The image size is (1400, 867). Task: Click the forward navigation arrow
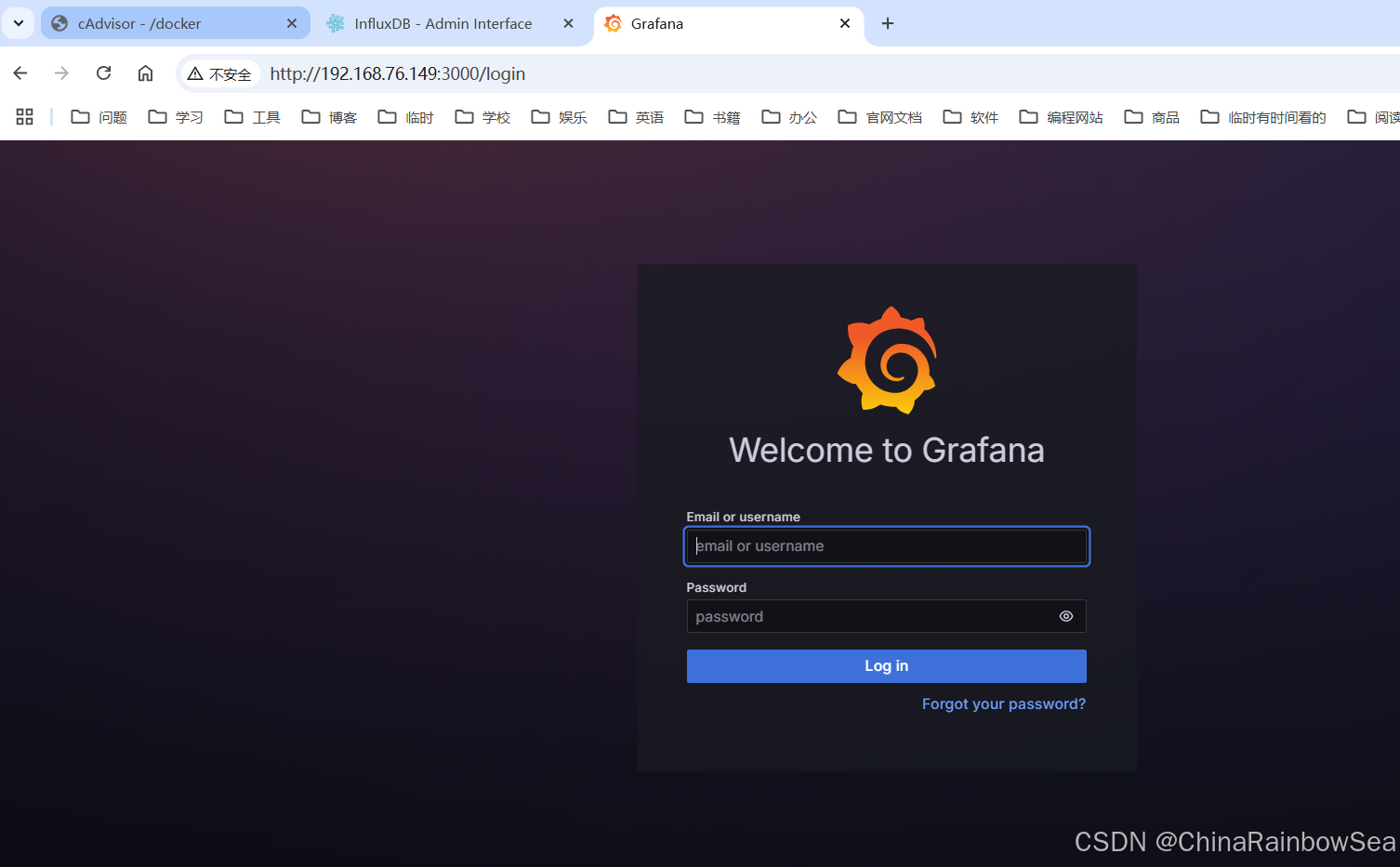[61, 73]
